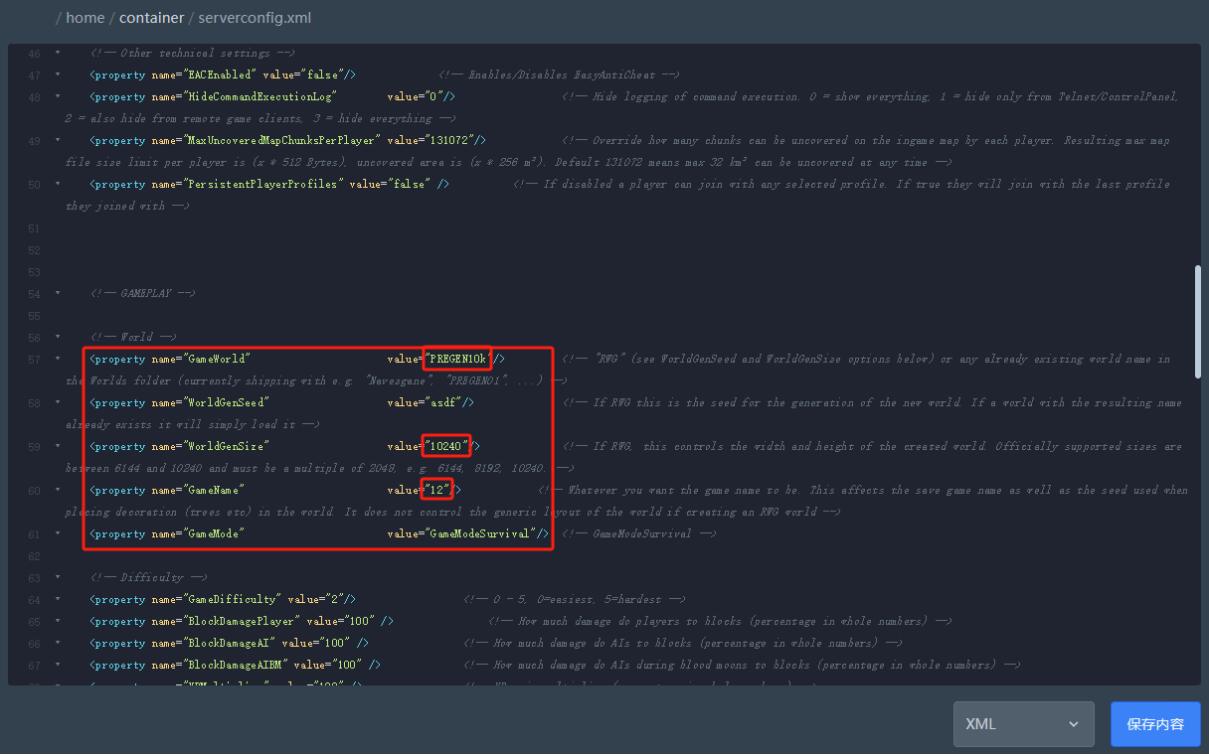Toggle fold arrow on line 47

pos(57,74)
